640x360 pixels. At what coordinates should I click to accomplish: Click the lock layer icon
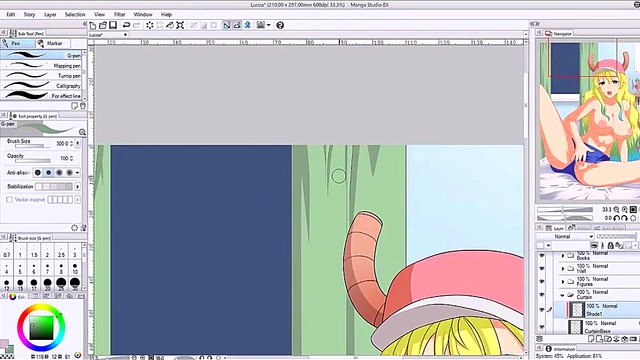(610, 245)
